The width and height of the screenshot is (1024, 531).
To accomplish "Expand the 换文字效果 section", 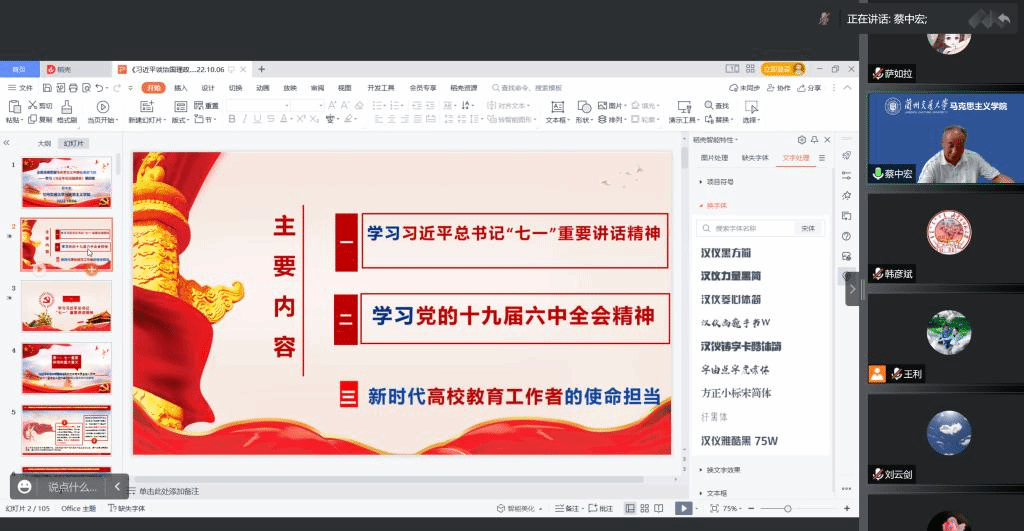I will (x=721, y=469).
